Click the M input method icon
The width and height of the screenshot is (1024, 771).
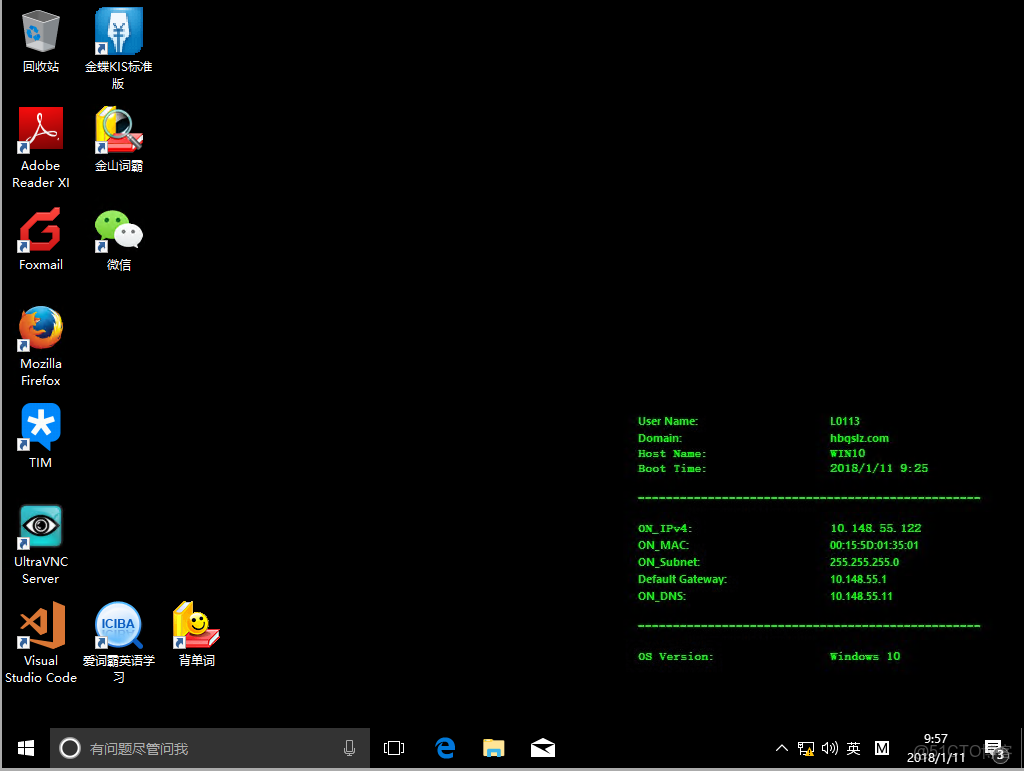pyautogui.click(x=882, y=748)
